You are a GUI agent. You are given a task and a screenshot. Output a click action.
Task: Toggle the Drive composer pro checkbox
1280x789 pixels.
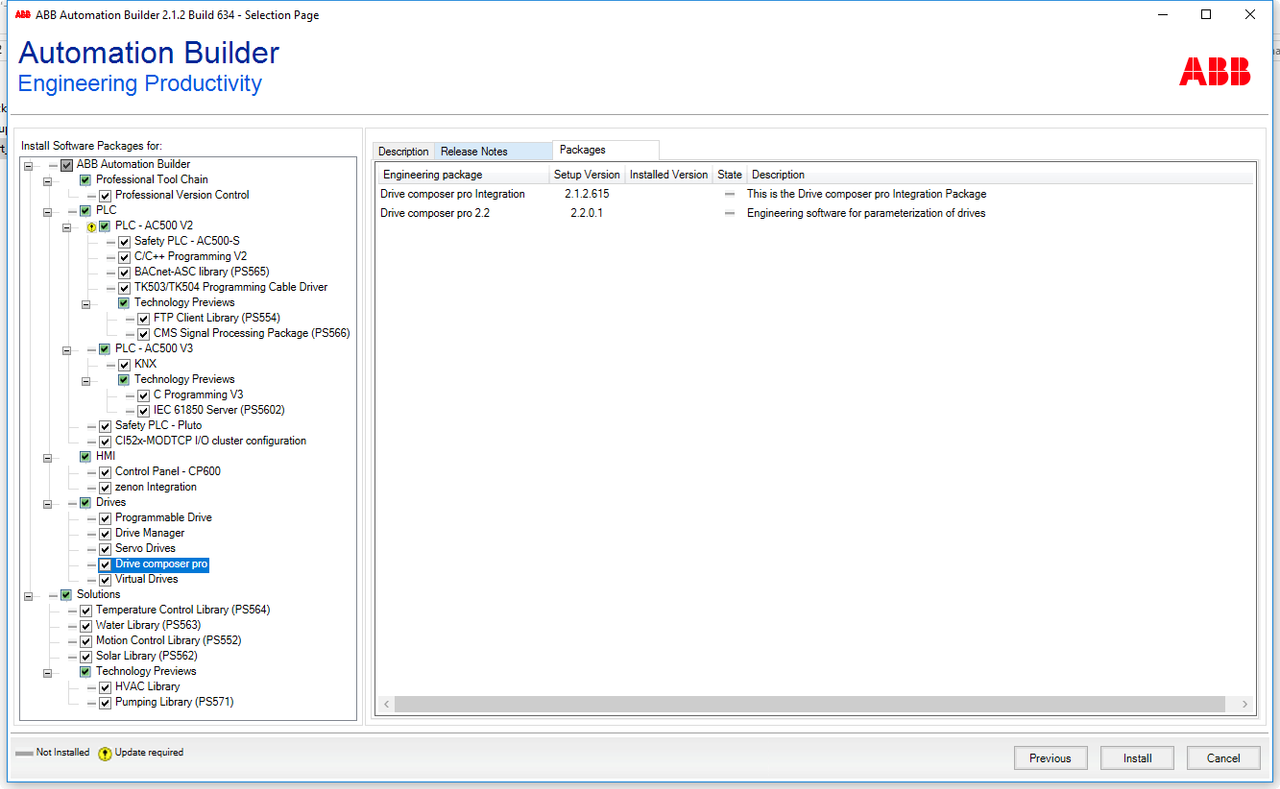pos(105,564)
